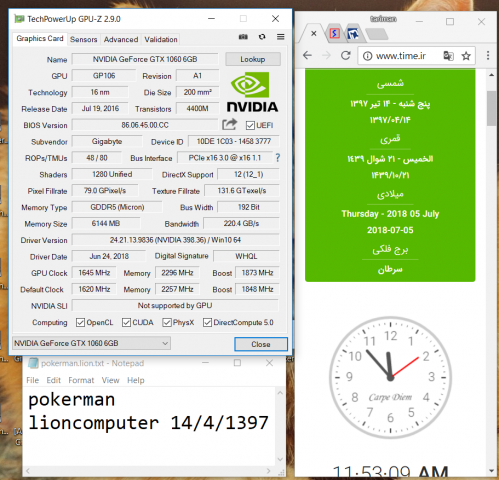Click the Bandwidth value 220.4 GB/s

point(241,223)
